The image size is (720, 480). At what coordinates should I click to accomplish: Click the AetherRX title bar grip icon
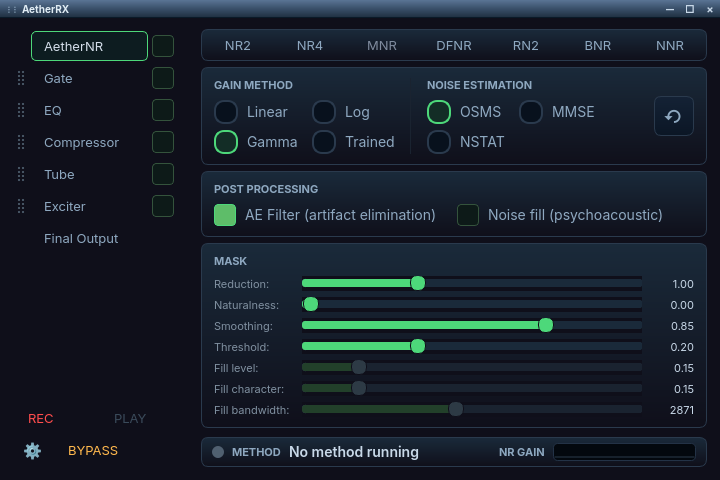click(12, 9)
